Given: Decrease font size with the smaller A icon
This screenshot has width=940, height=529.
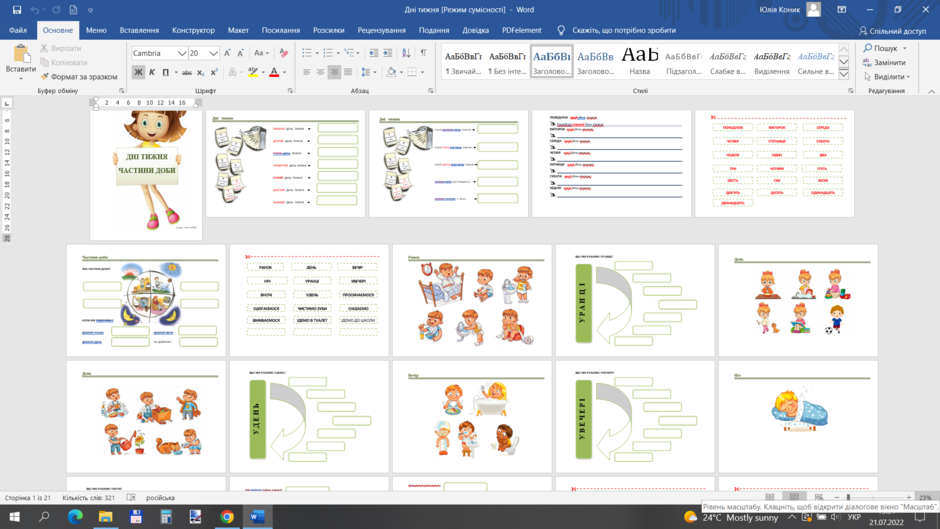Looking at the screenshot, I should click(x=240, y=53).
